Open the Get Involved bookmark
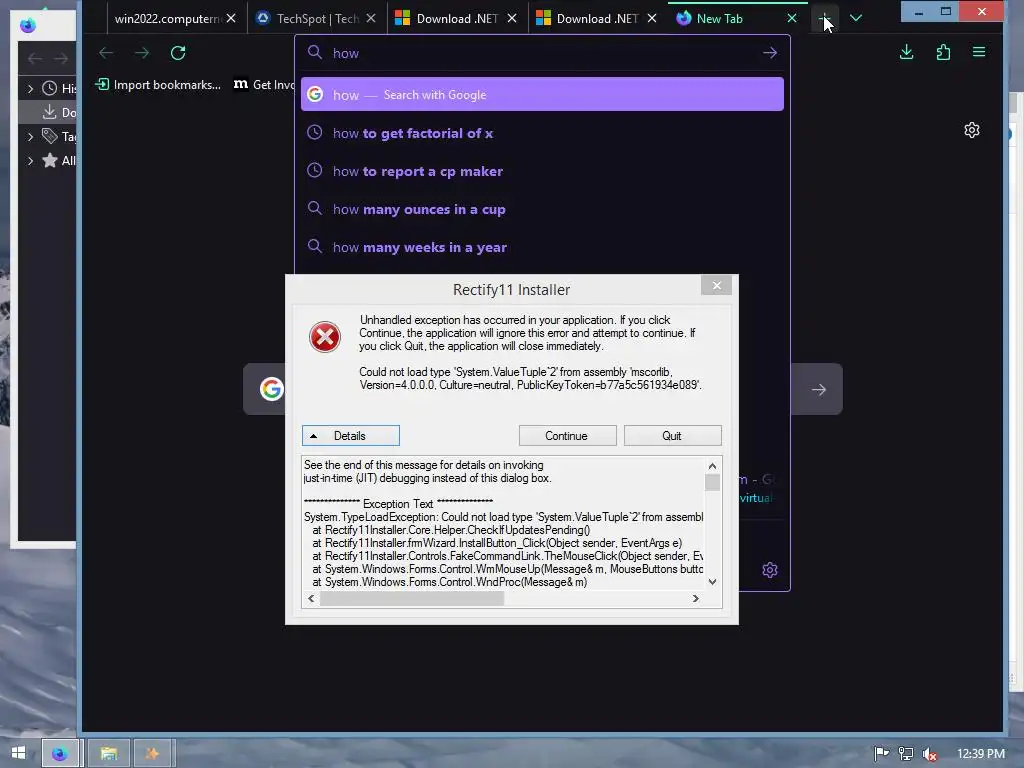Screen dimensions: 1024x768 264,85
